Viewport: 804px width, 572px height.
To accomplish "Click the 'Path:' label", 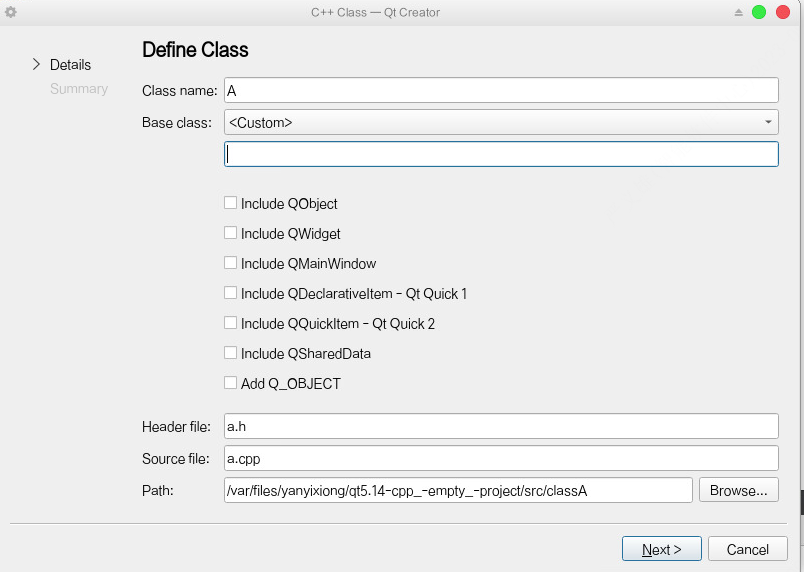I will pyautogui.click(x=158, y=491).
